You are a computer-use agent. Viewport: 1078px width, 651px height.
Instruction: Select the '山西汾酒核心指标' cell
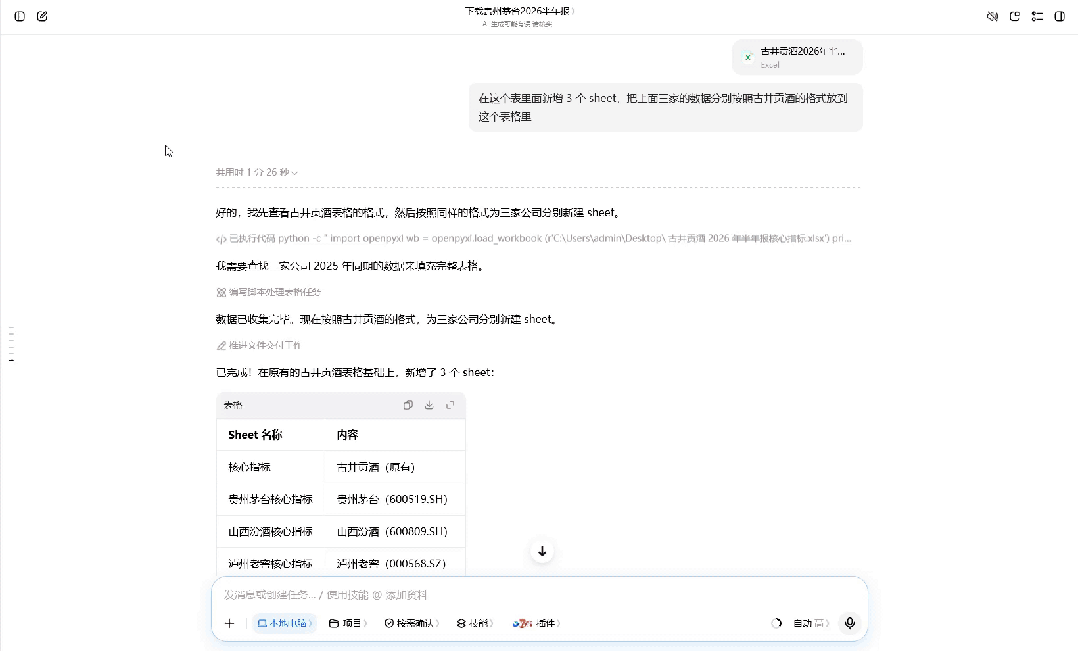pyautogui.click(x=270, y=531)
